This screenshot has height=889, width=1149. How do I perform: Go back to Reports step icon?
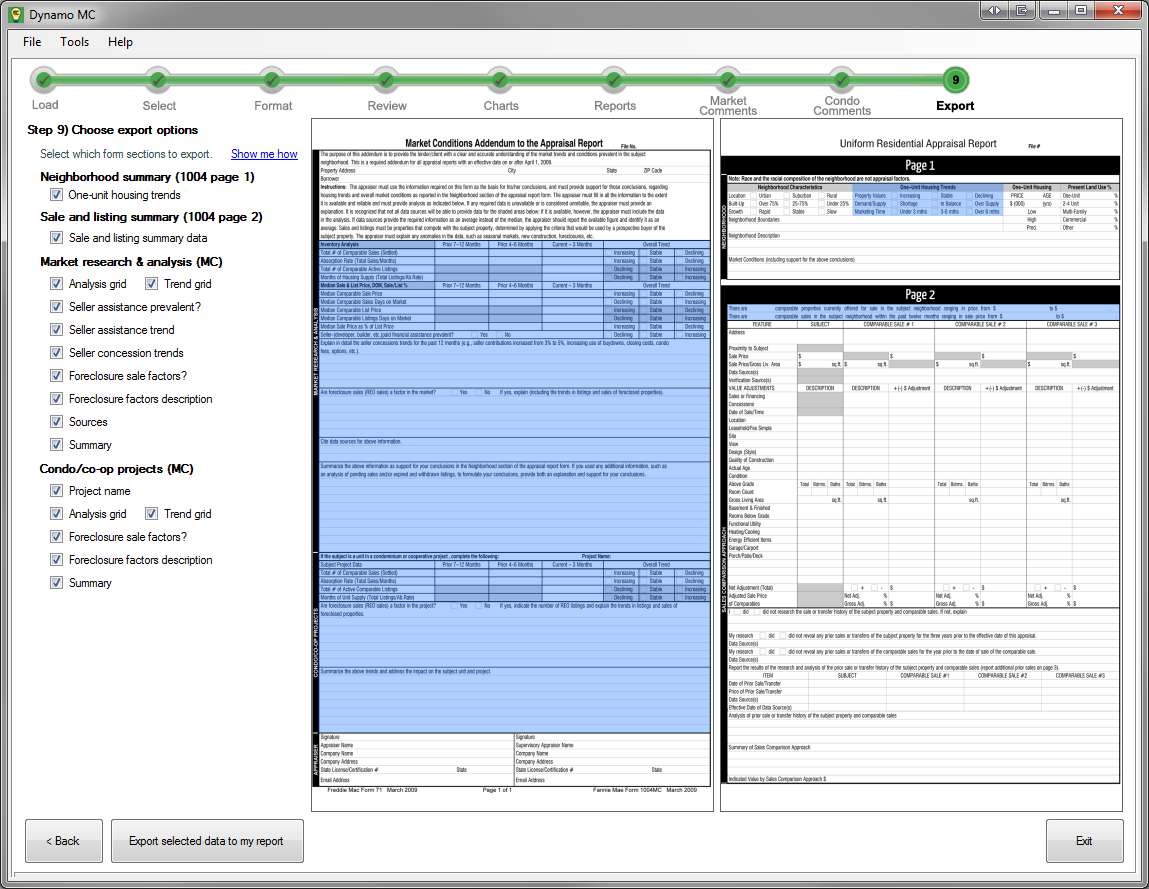614,80
